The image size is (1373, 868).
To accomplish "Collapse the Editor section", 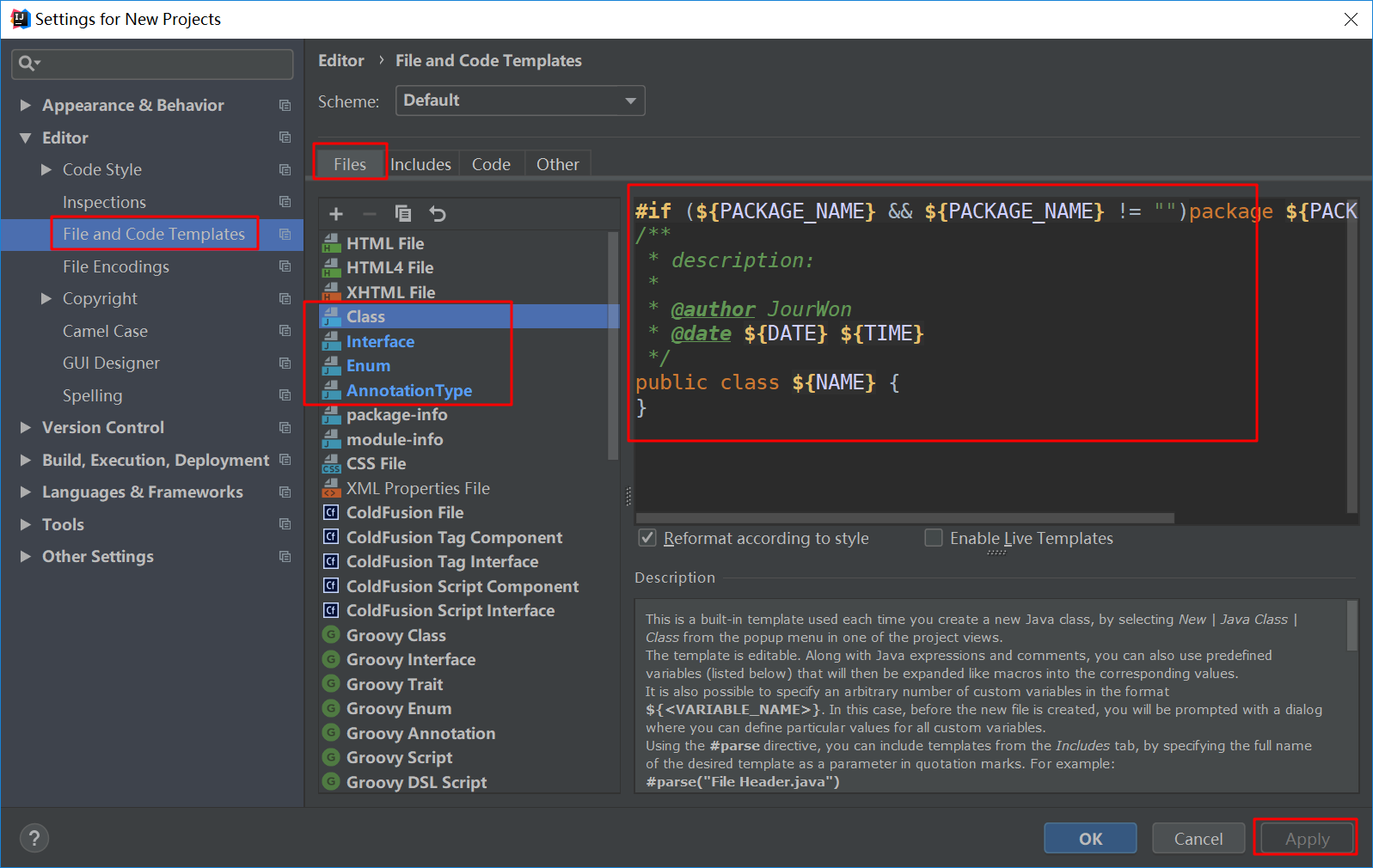I will [26, 138].
